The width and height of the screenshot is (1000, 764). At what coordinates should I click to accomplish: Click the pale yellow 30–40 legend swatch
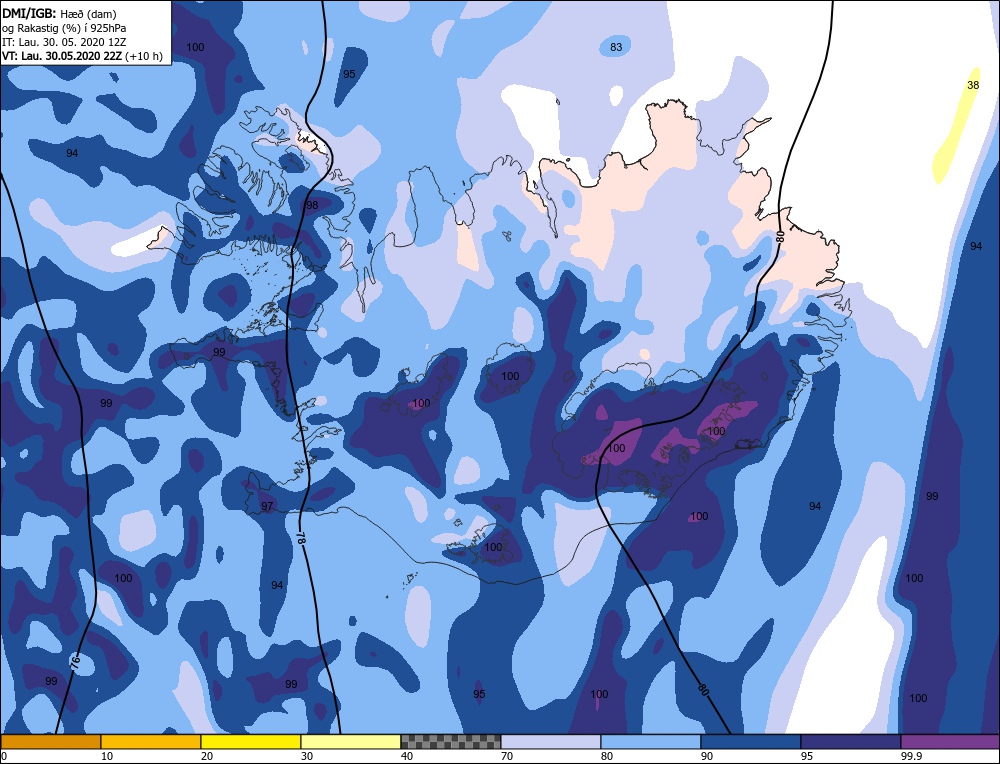pos(351,742)
